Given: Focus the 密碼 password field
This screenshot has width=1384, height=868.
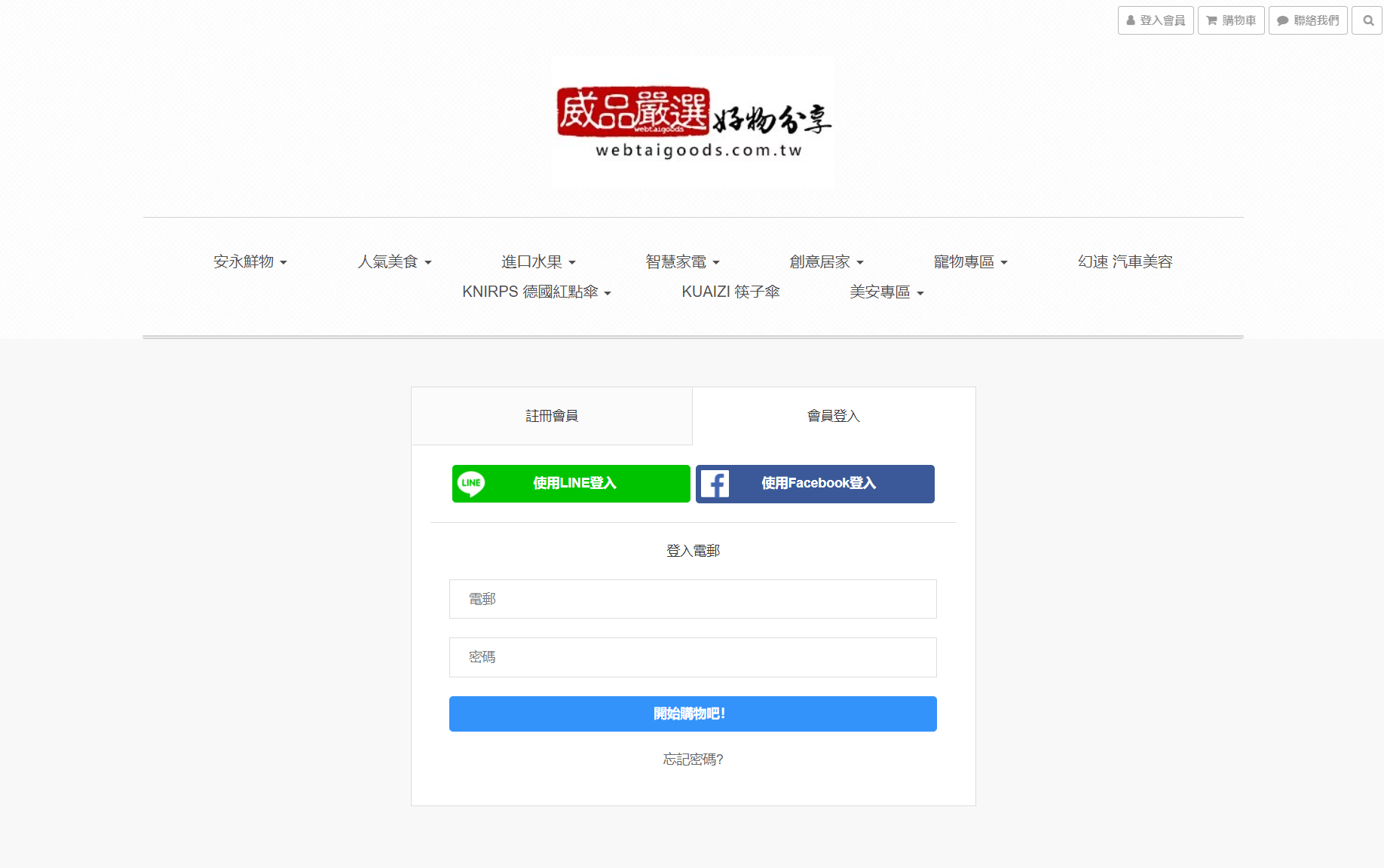Looking at the screenshot, I should [693, 657].
